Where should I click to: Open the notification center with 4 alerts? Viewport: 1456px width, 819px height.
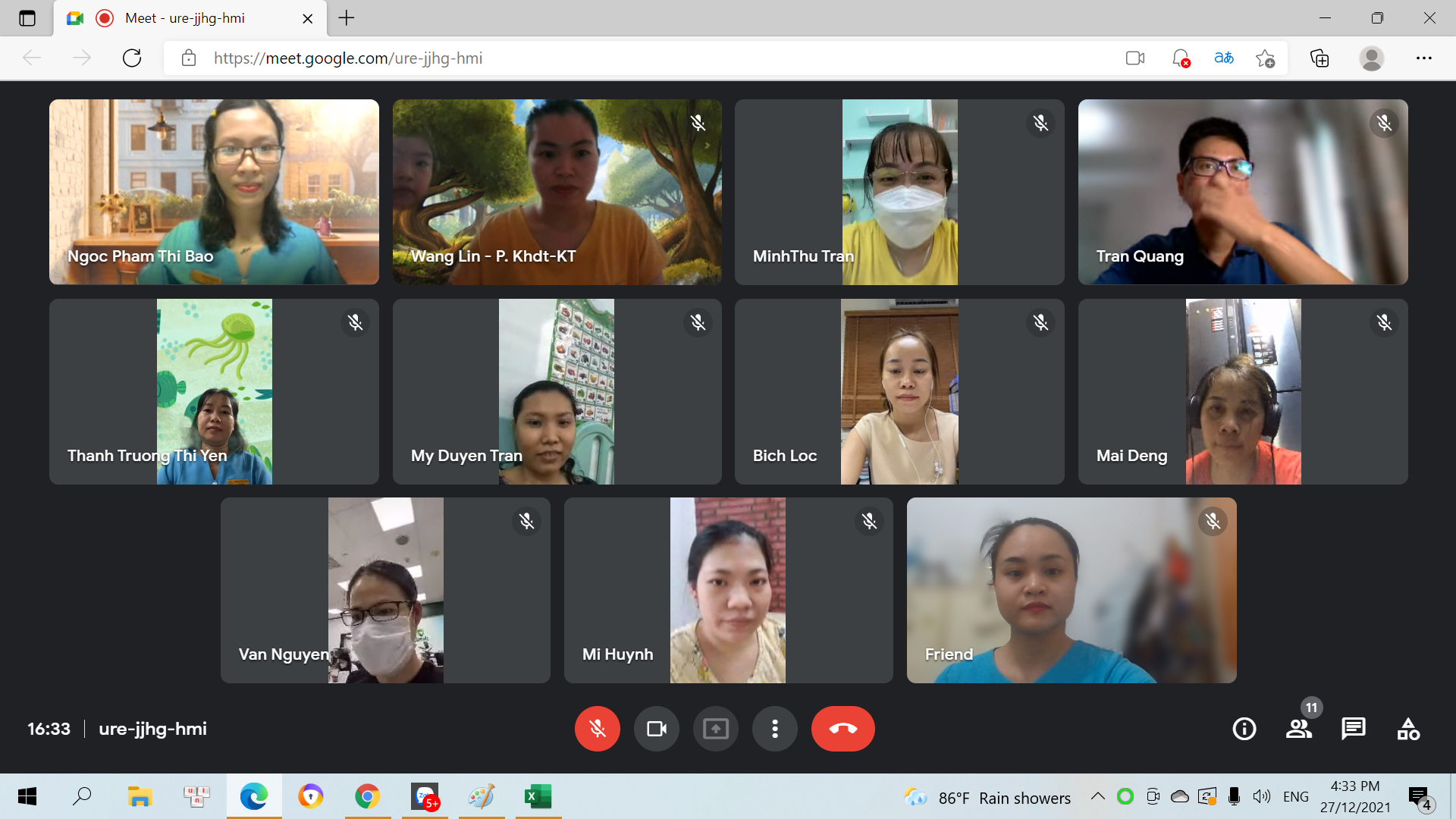point(1420,797)
